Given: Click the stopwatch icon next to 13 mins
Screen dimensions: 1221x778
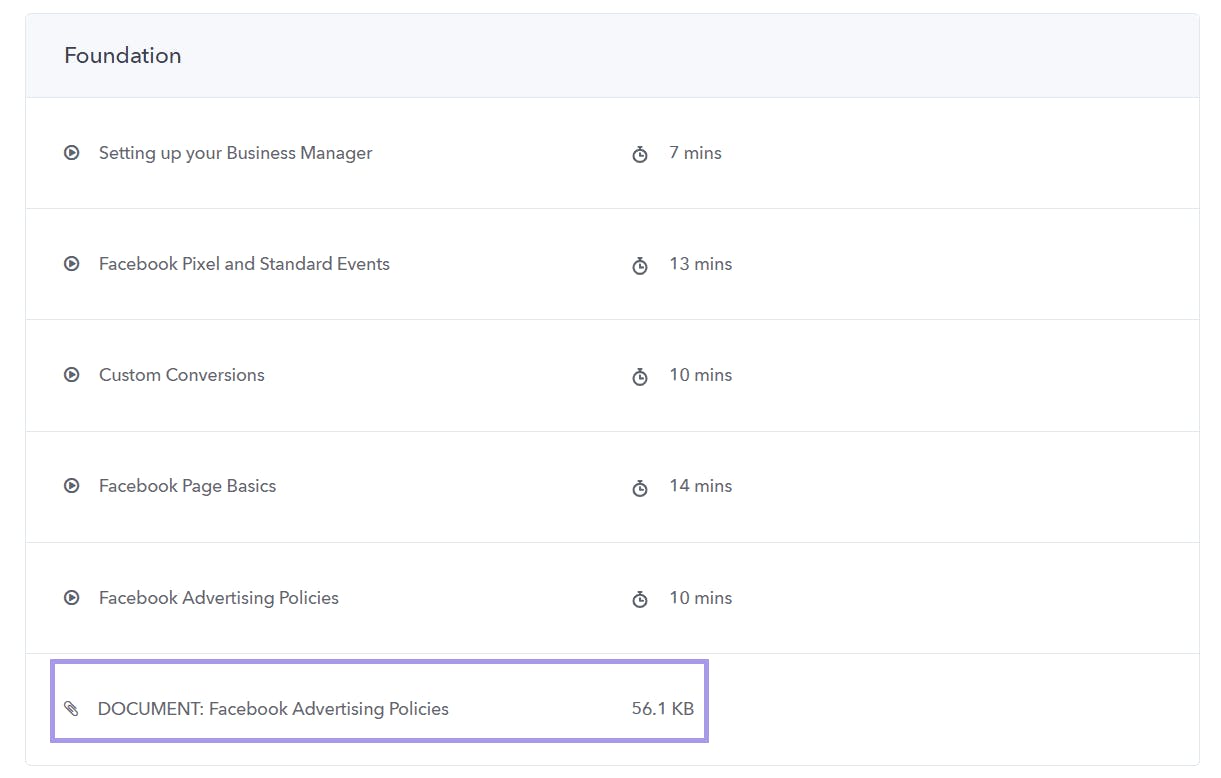Looking at the screenshot, I should click(x=640, y=265).
